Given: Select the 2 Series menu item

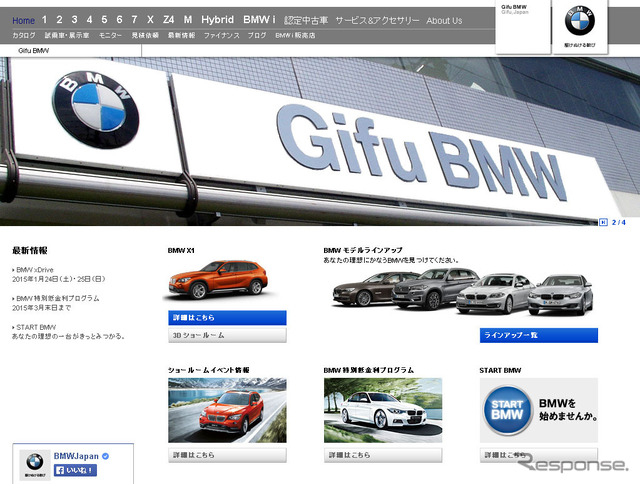Looking at the screenshot, I should (x=59, y=20).
